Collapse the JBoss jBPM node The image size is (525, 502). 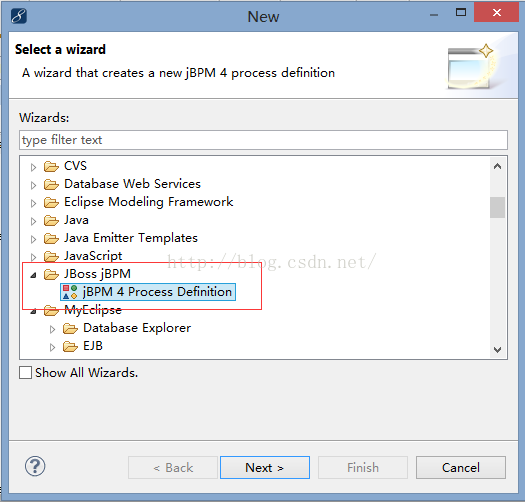pos(33,275)
